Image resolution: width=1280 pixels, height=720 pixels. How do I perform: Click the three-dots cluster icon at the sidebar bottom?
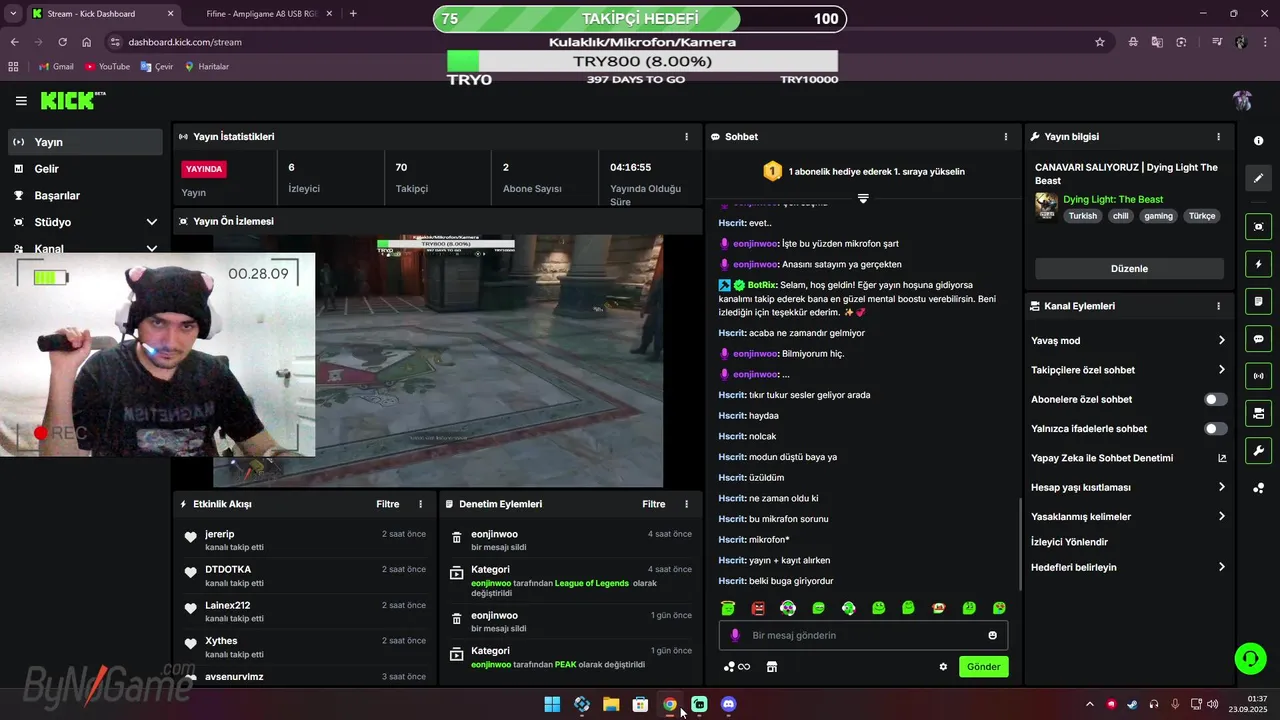(x=1258, y=488)
